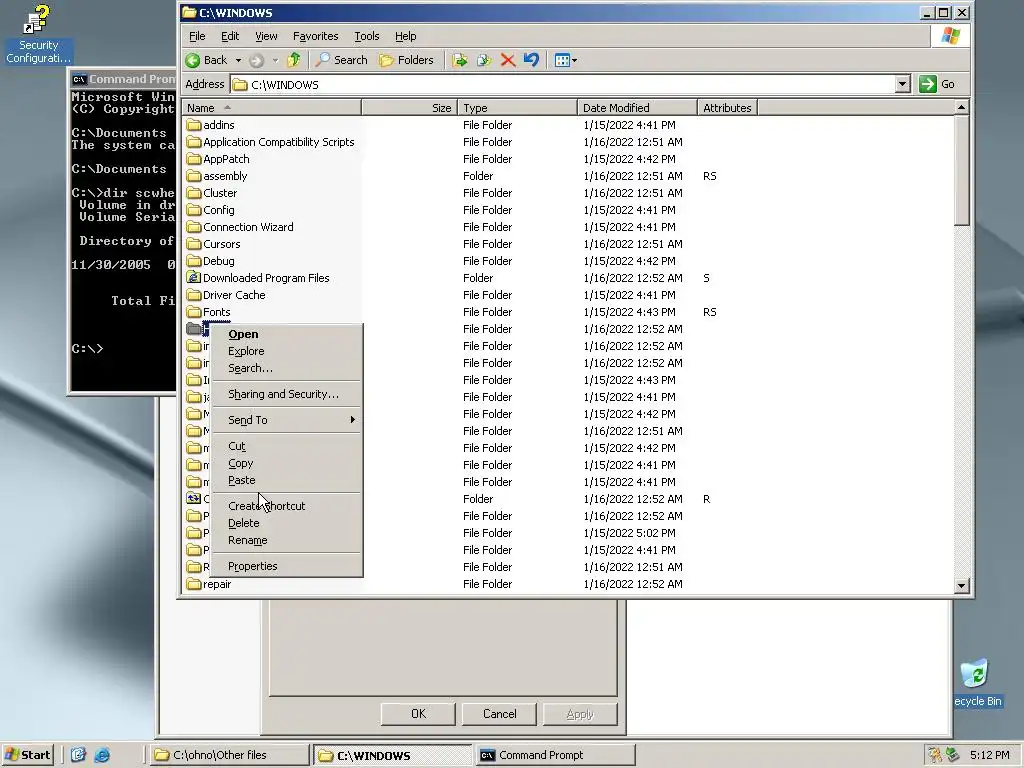Click the Apply button in the dialog
The width and height of the screenshot is (1024, 768).
pyautogui.click(x=580, y=714)
